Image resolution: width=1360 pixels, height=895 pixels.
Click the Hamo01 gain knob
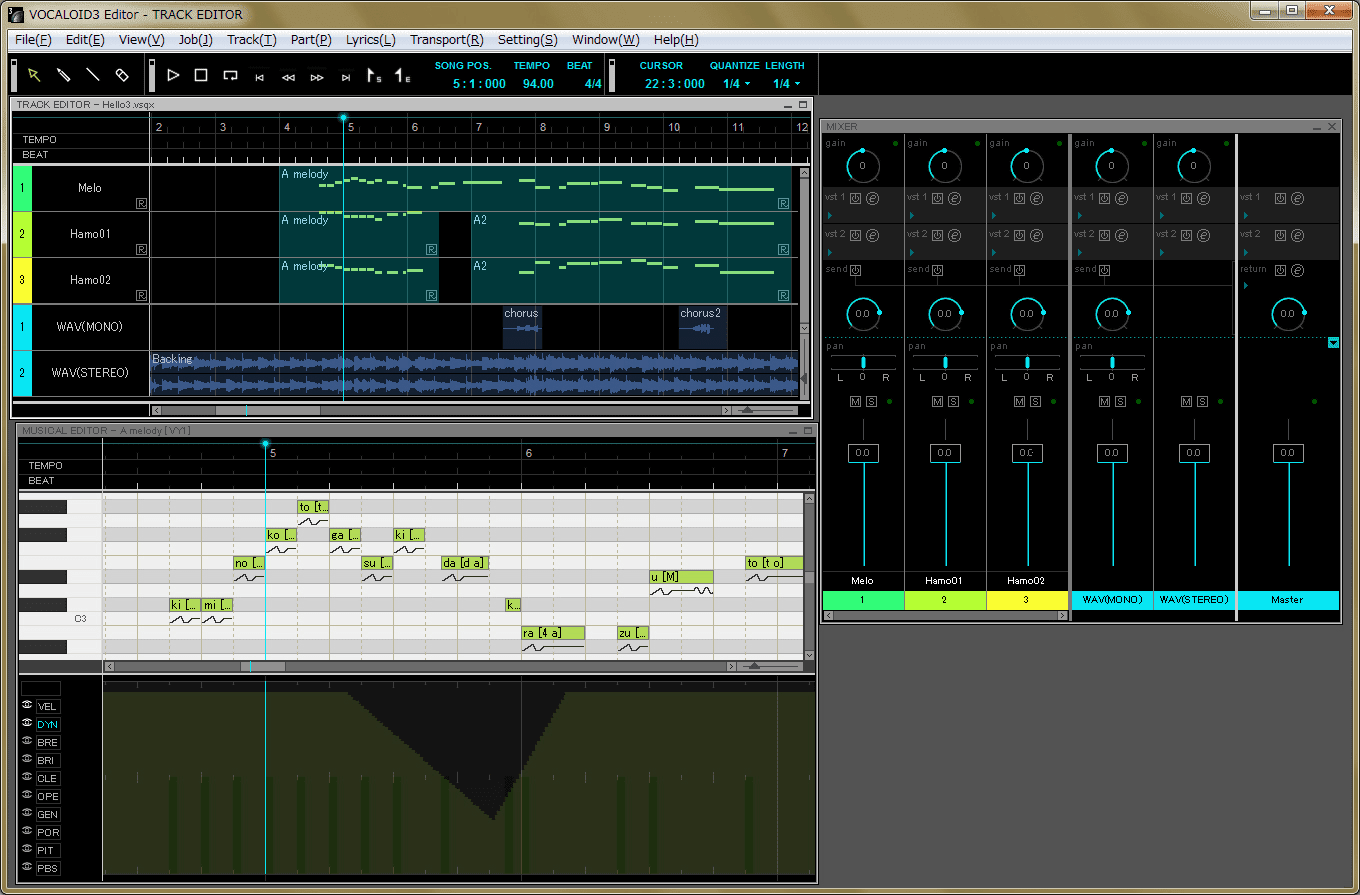(944, 165)
